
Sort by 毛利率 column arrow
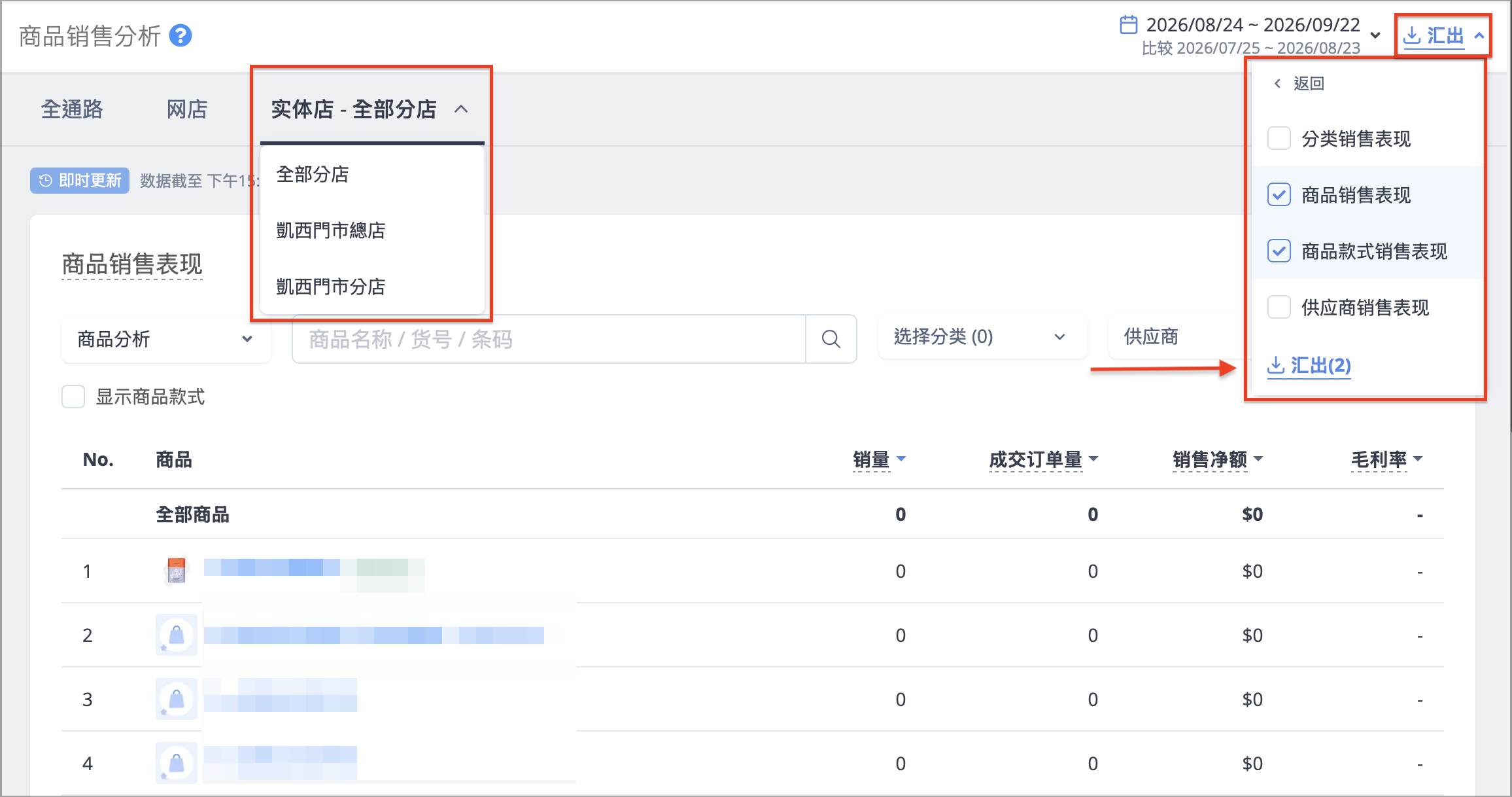1418,459
